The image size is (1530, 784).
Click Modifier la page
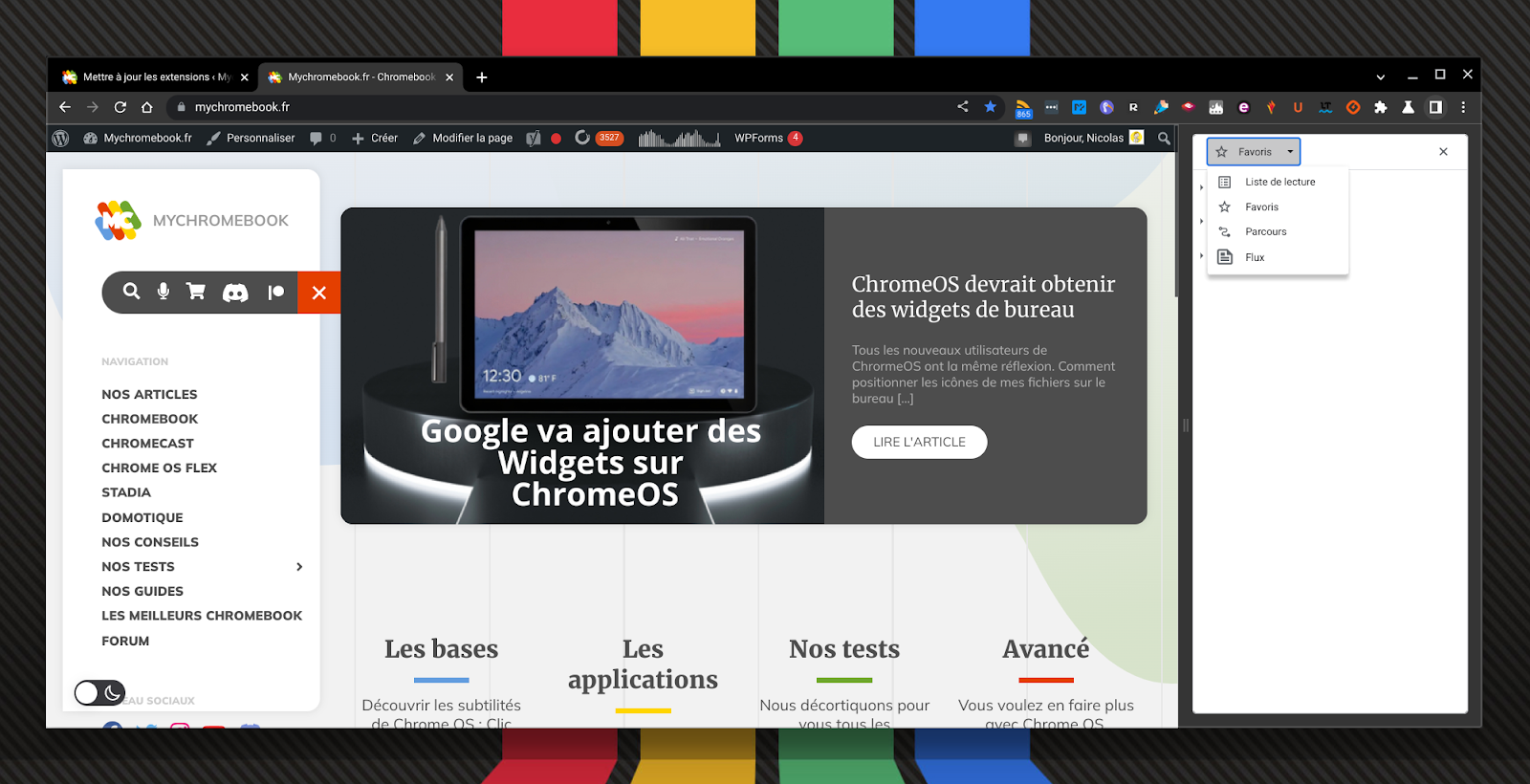463,138
